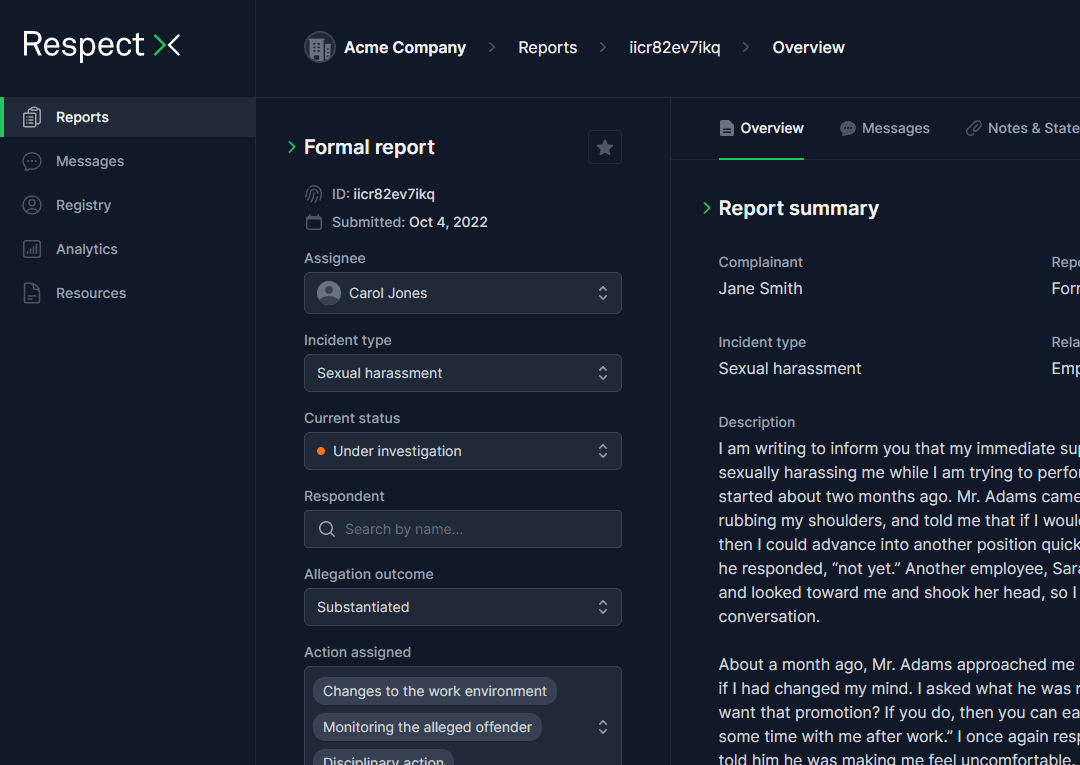The width and height of the screenshot is (1080, 765).
Task: Click the building icon beside Acme Company
Action: pos(319,47)
